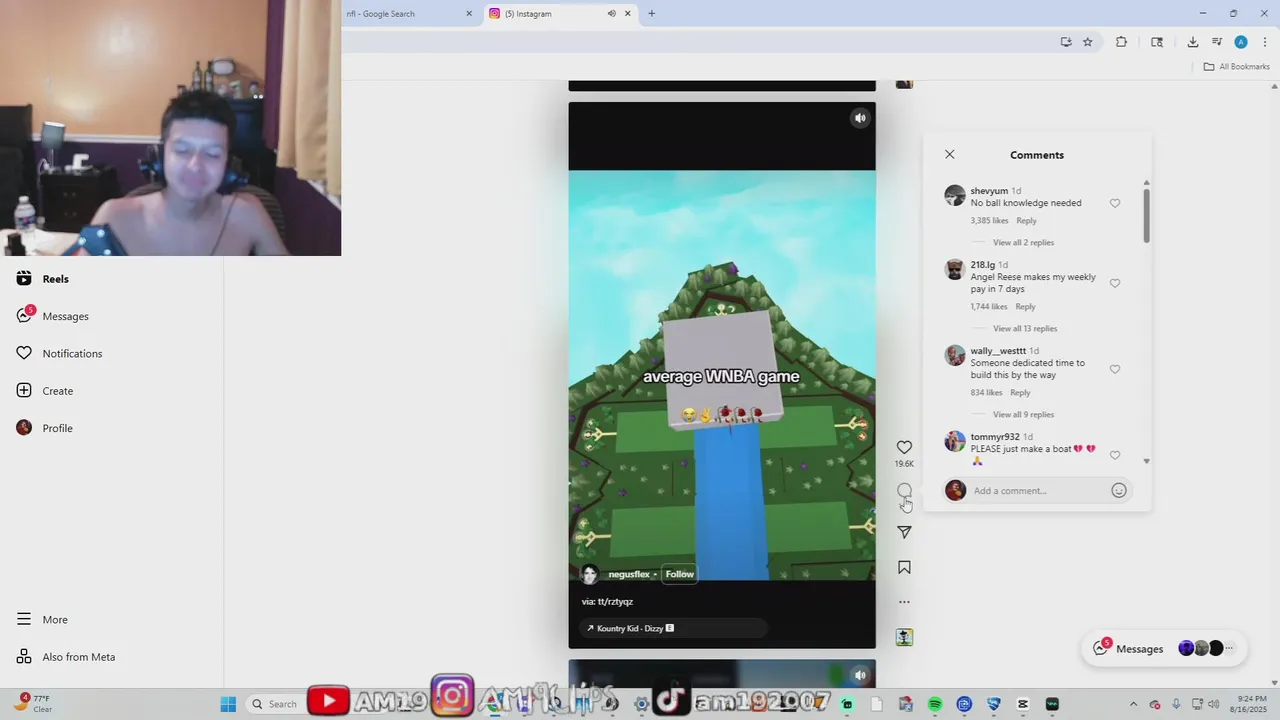Open the More menu in sidebar
1280x720 pixels.
[42, 619]
